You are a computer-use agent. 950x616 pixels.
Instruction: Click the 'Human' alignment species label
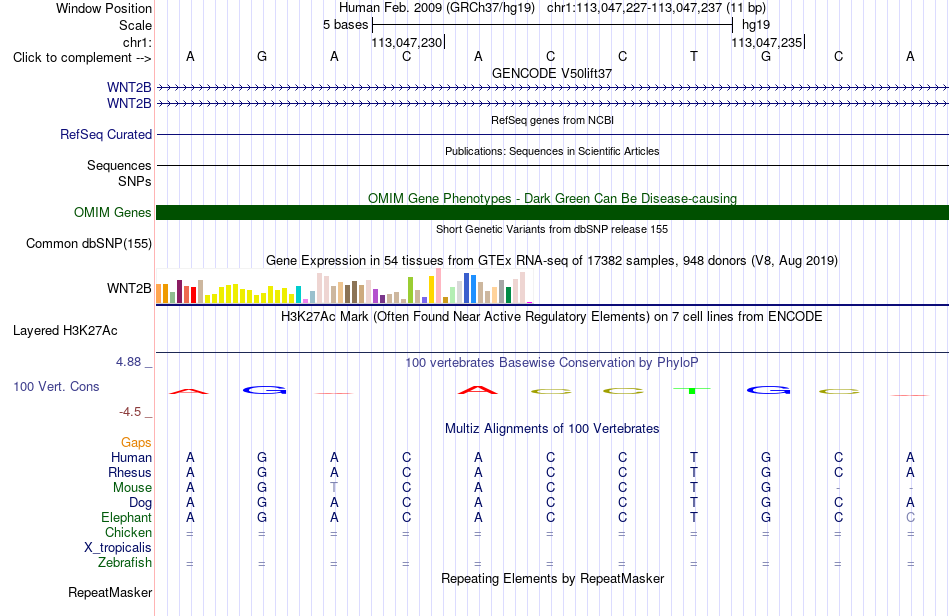[131, 457]
